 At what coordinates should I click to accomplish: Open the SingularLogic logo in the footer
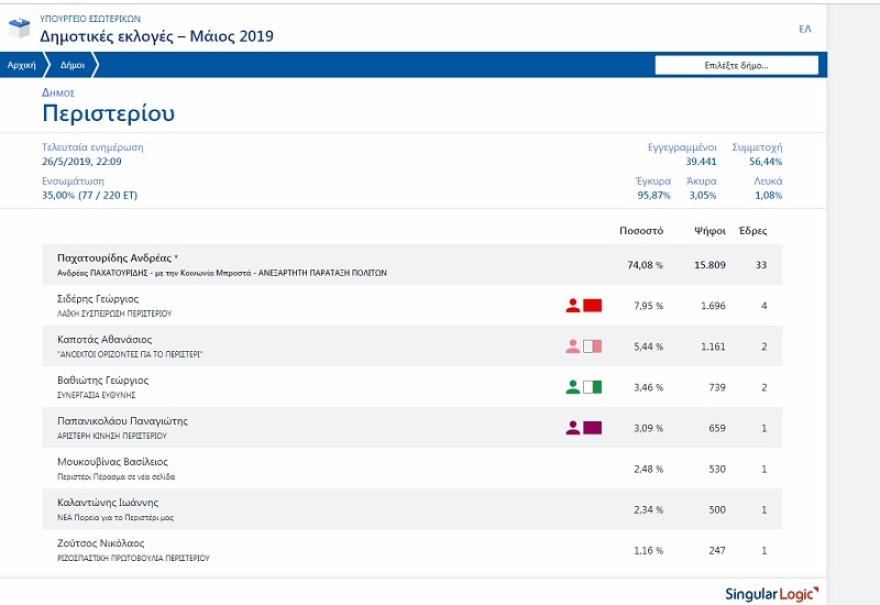pos(771,594)
